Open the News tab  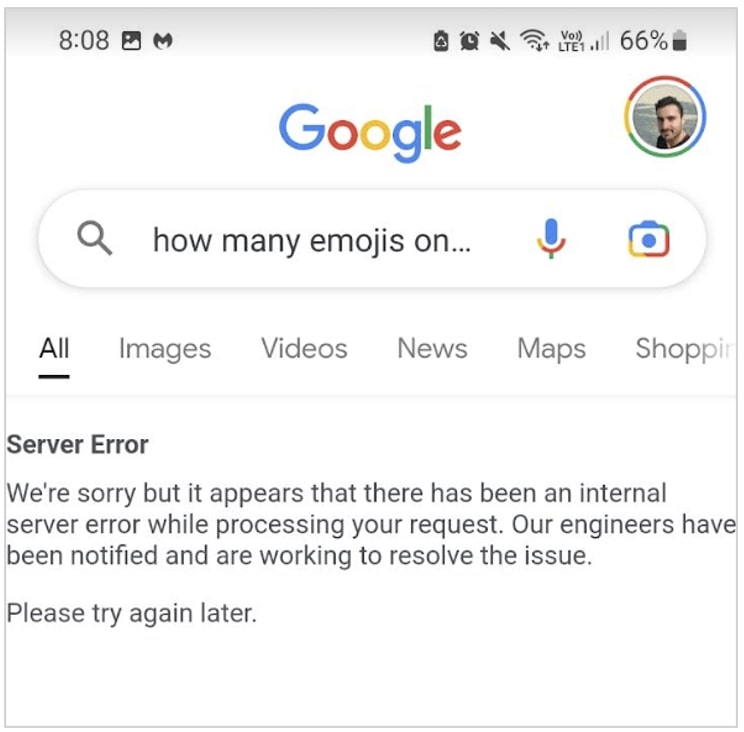[x=432, y=348]
